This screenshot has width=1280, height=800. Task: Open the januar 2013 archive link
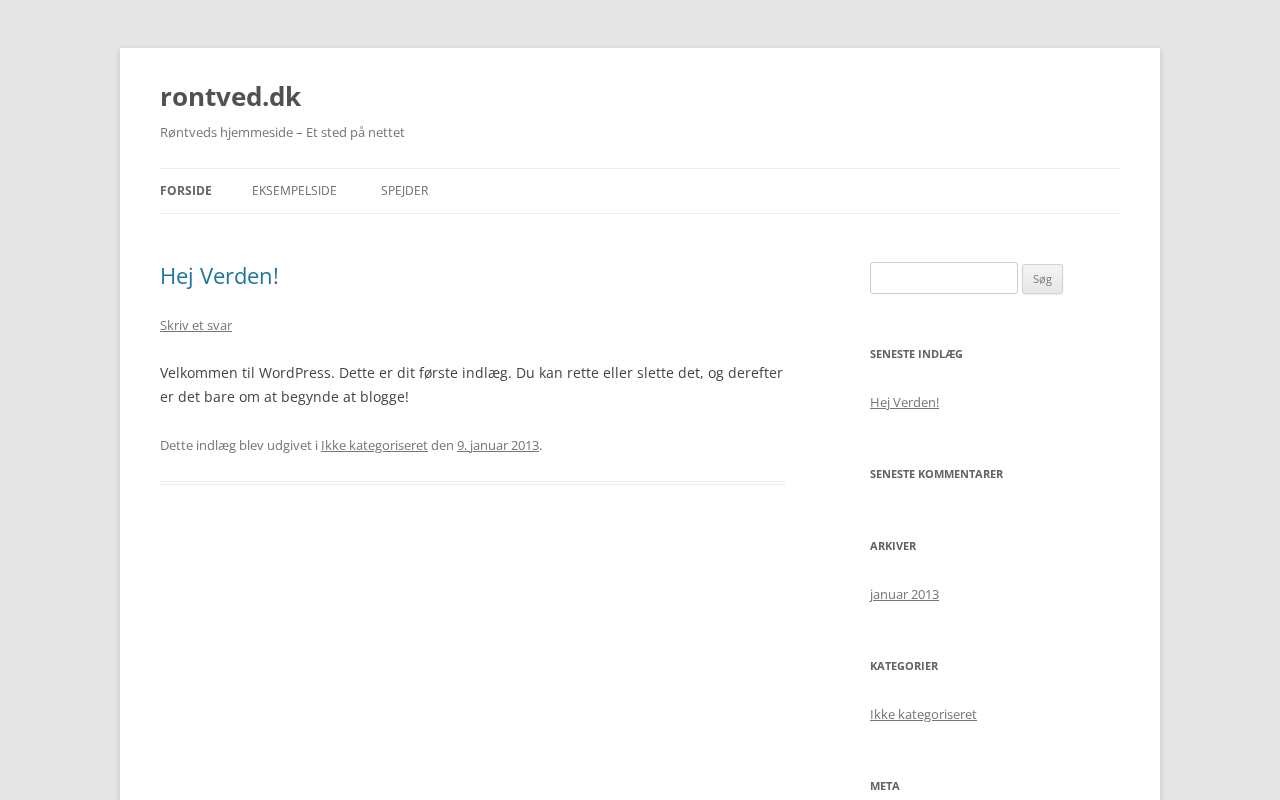904,594
